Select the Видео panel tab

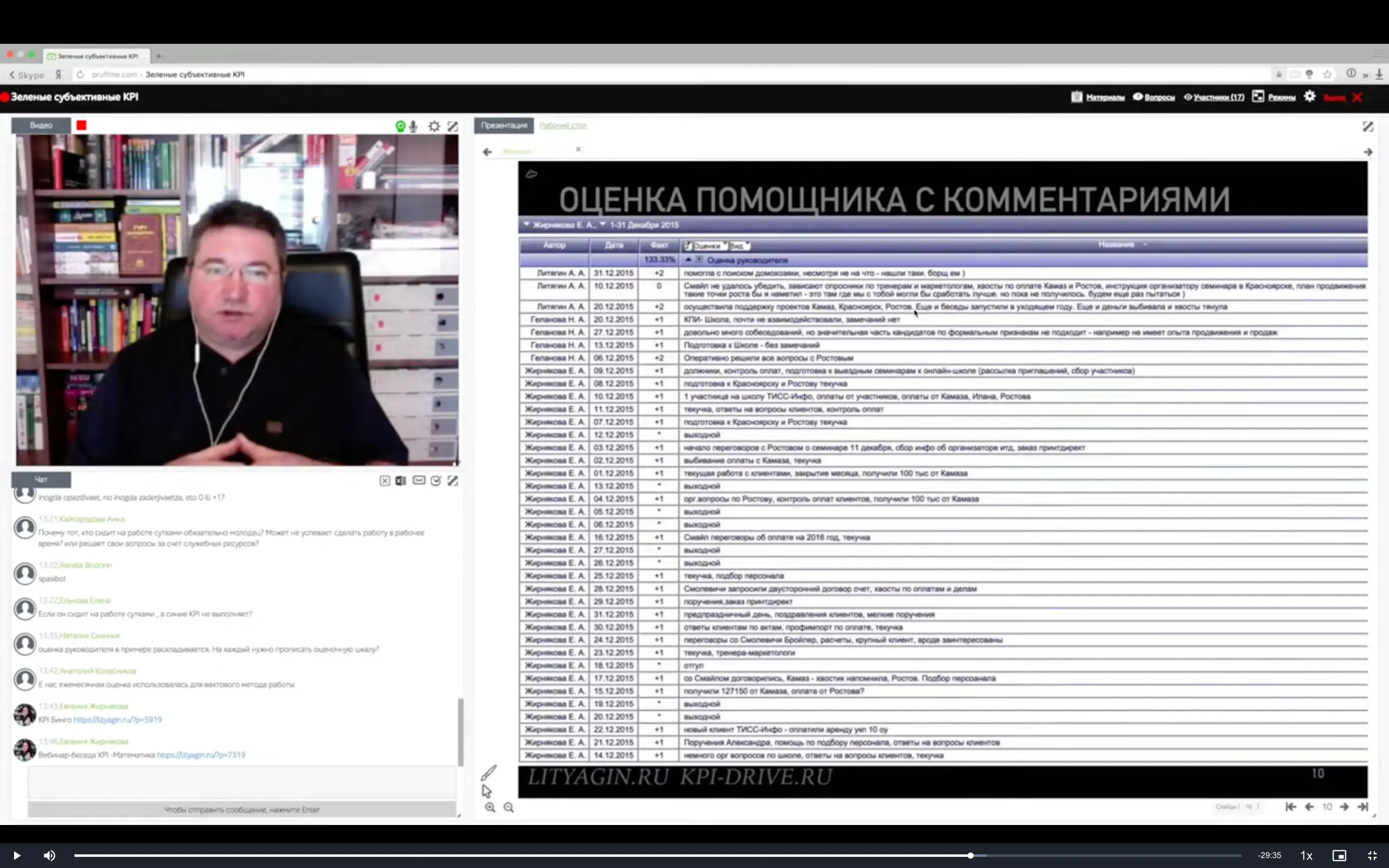coord(41,125)
